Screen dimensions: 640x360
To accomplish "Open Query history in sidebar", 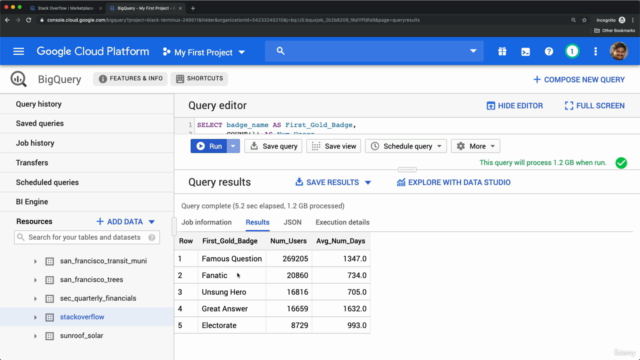I will [x=39, y=104].
